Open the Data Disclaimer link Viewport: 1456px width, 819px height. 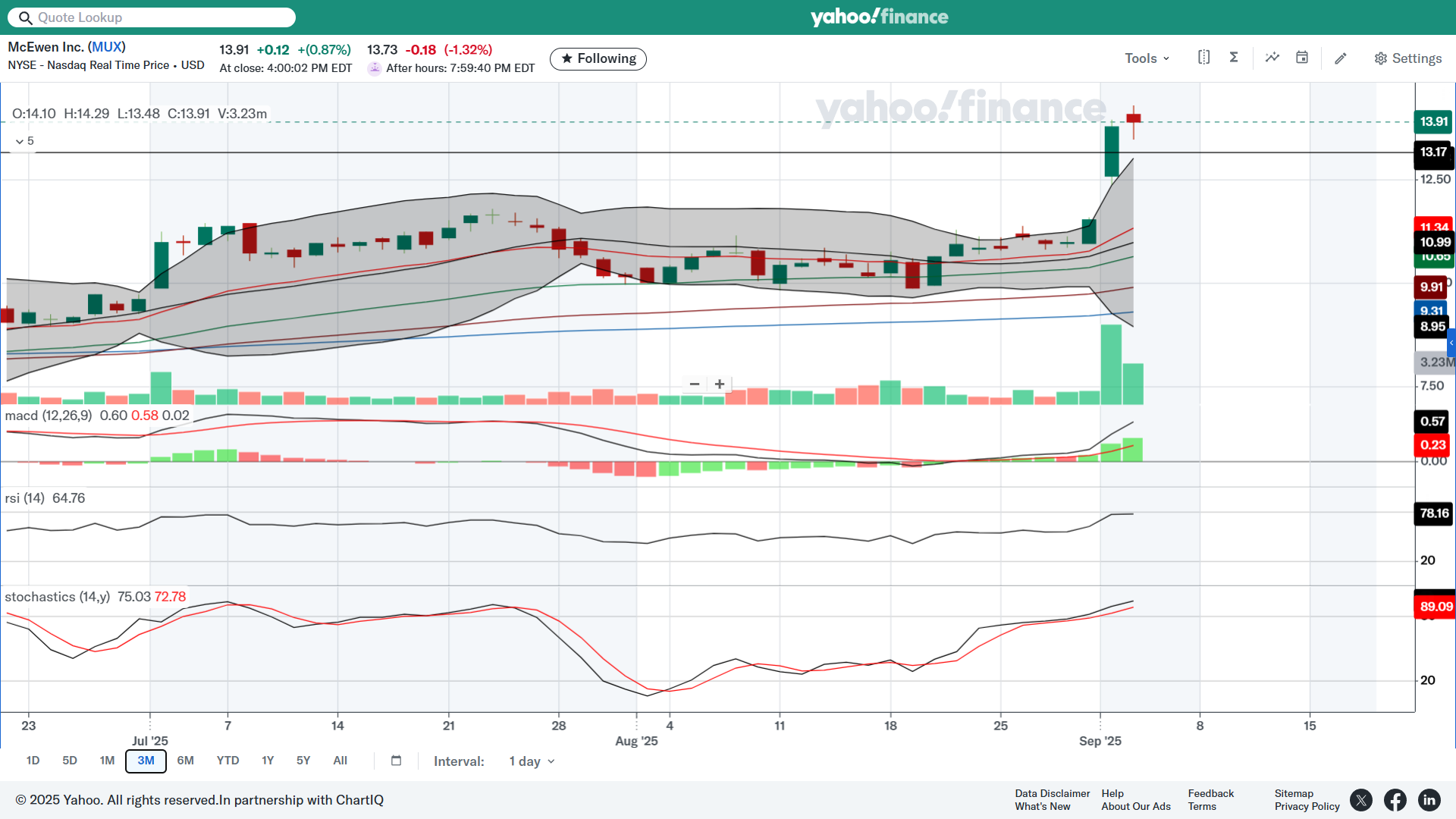pyautogui.click(x=1052, y=793)
